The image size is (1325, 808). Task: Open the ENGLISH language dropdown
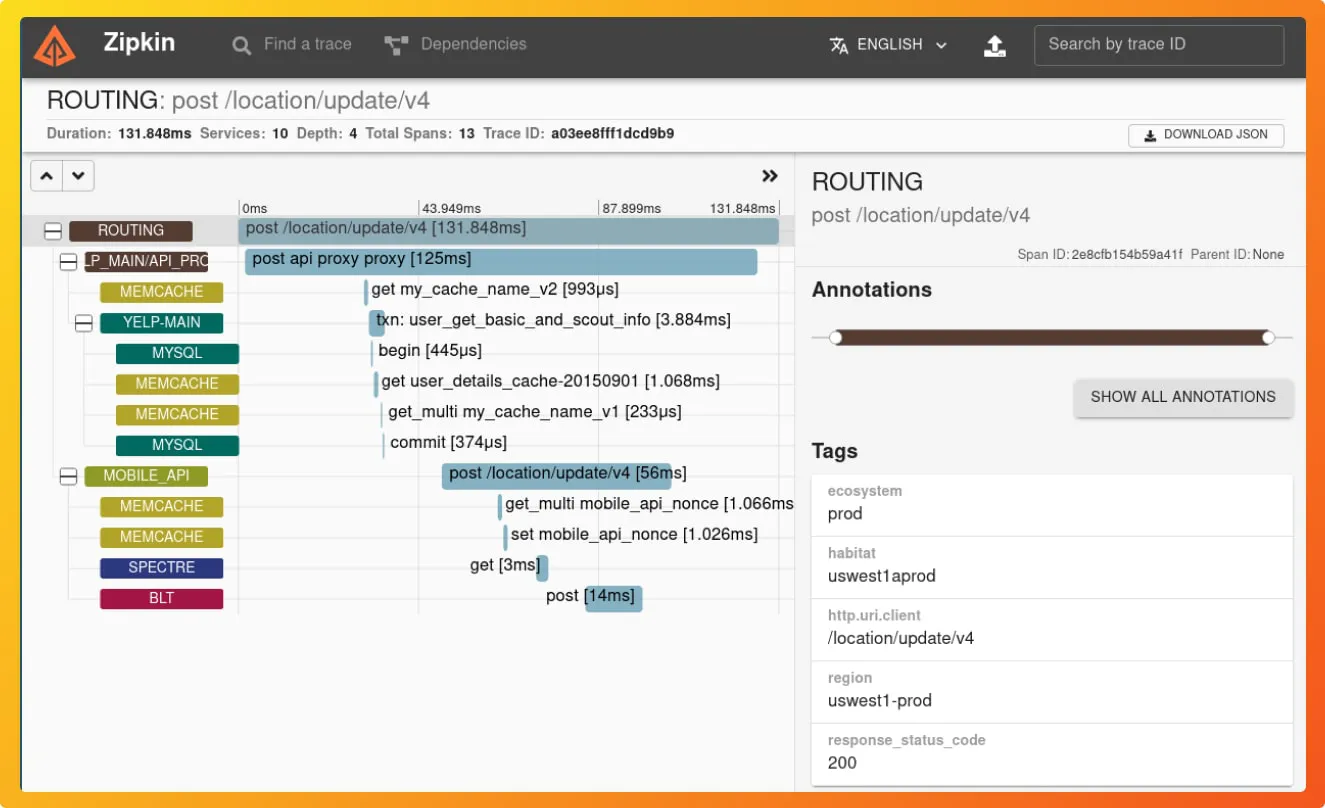coord(889,45)
